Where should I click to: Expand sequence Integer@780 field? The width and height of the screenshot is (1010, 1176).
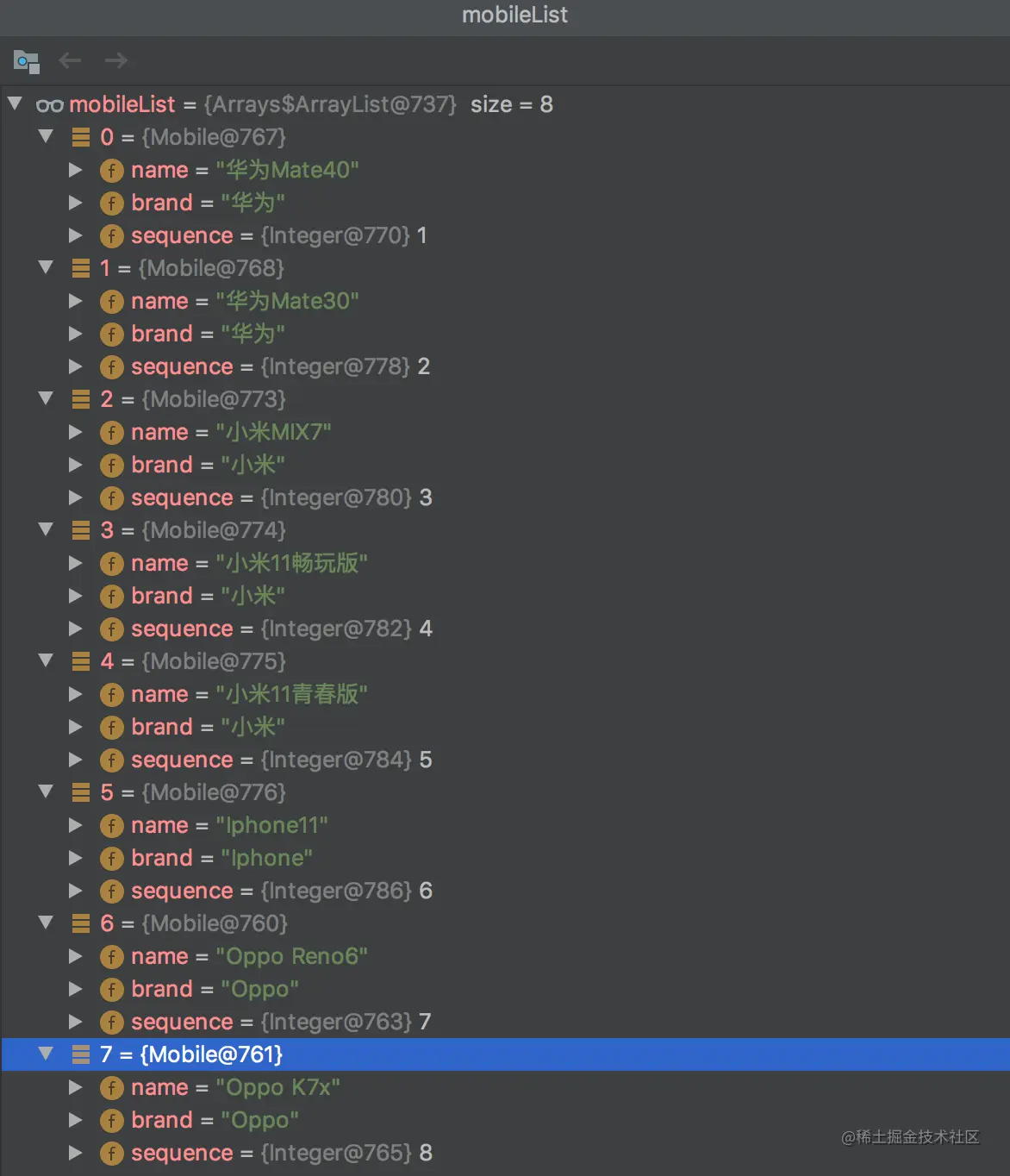tap(76, 497)
